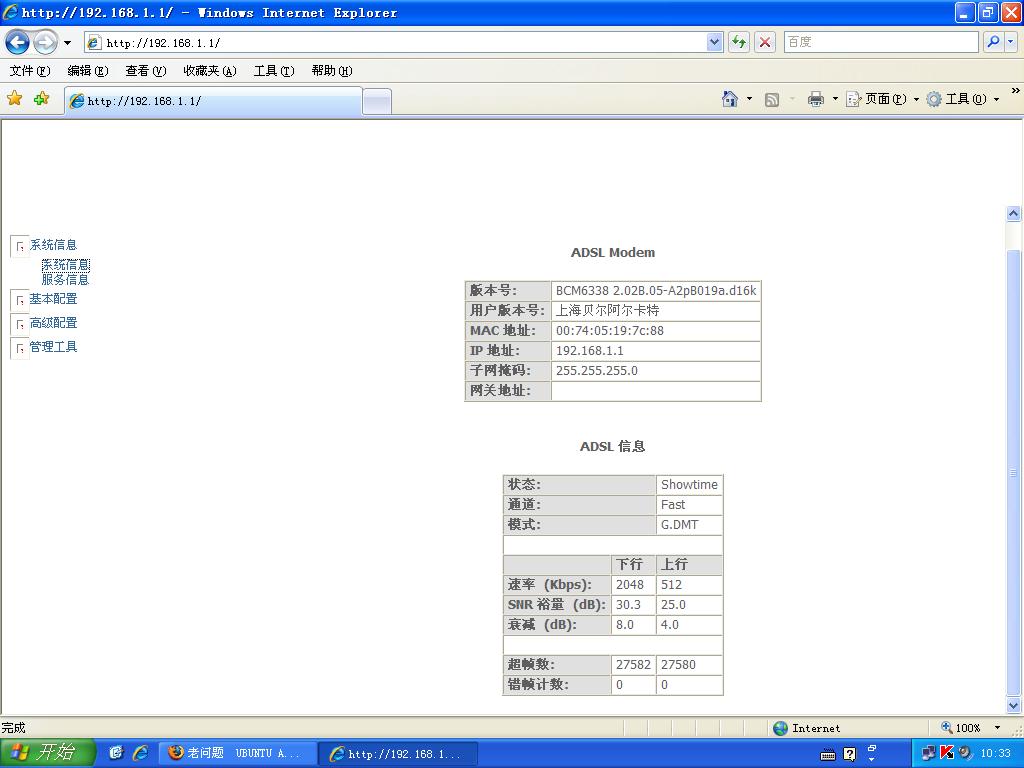Click the Home icon in command bar
Viewport: 1024px width, 768px height.
click(x=729, y=99)
